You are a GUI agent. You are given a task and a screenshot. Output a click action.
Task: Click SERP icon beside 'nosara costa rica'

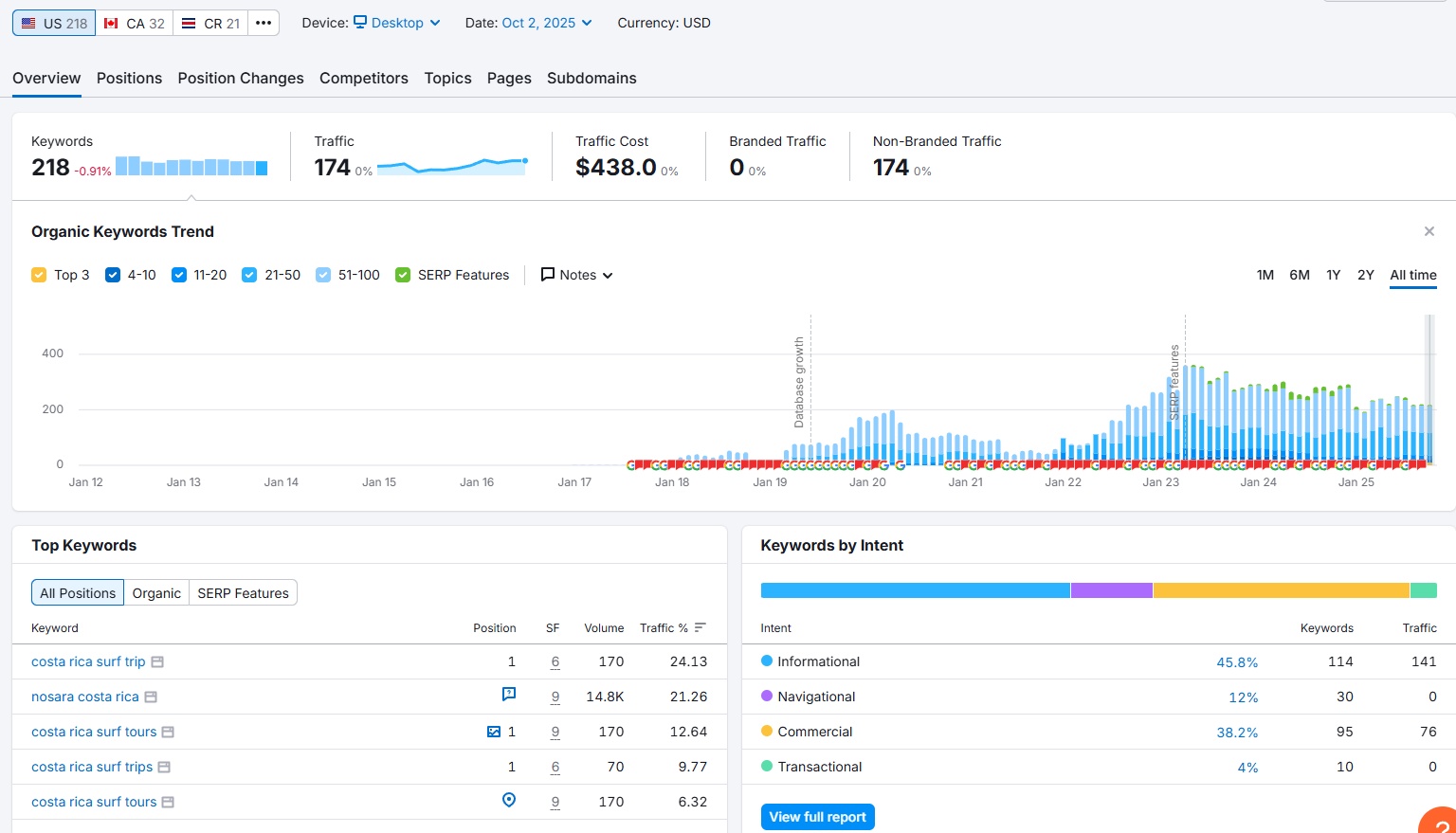(x=151, y=697)
